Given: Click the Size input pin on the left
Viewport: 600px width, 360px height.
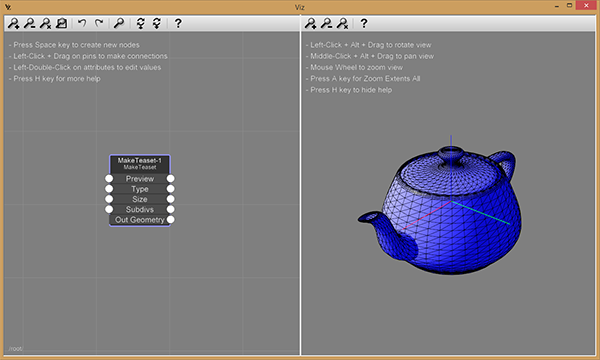Looking at the screenshot, I should 109,199.
